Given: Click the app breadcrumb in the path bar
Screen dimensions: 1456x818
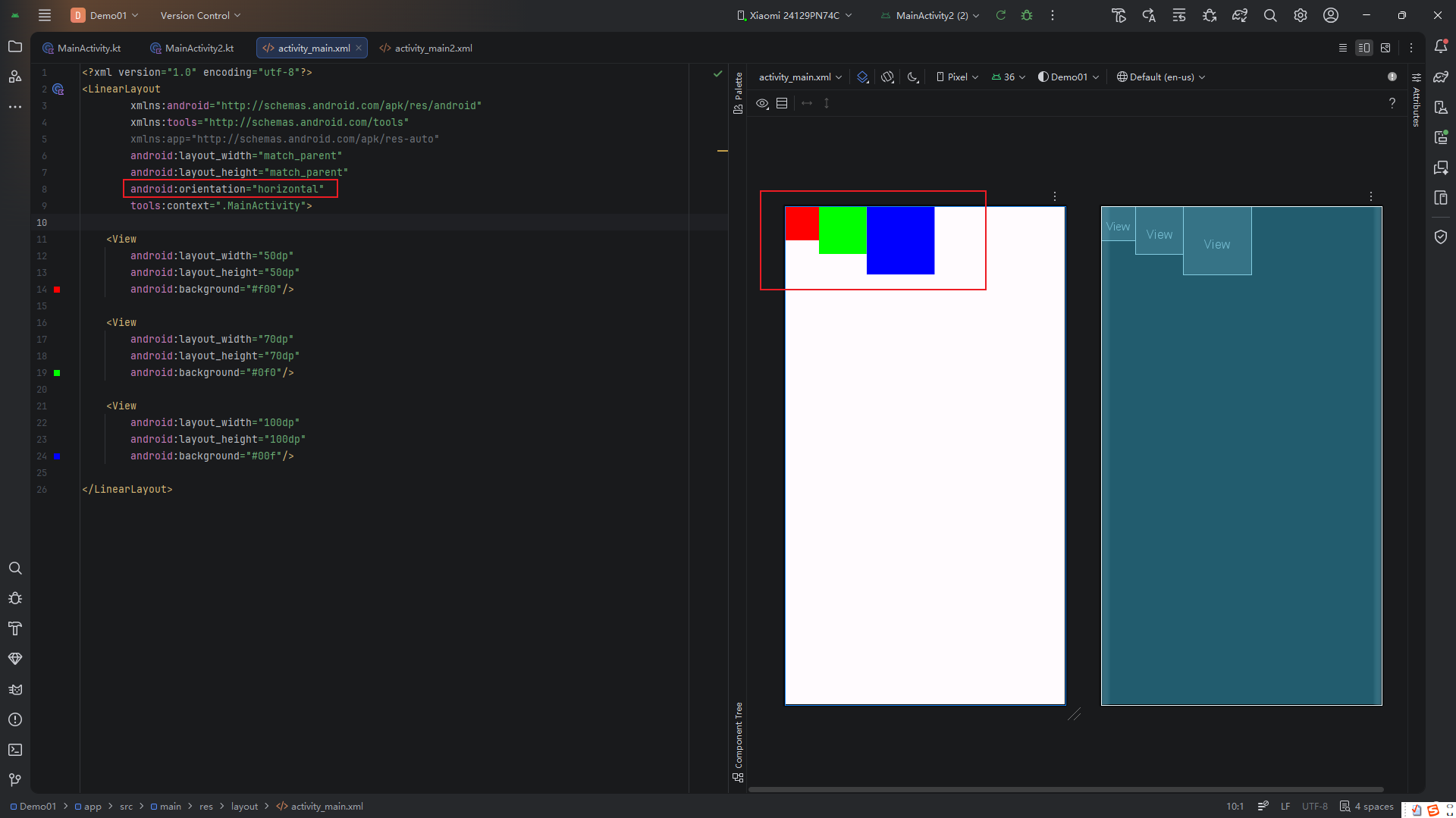Looking at the screenshot, I should tap(88, 807).
